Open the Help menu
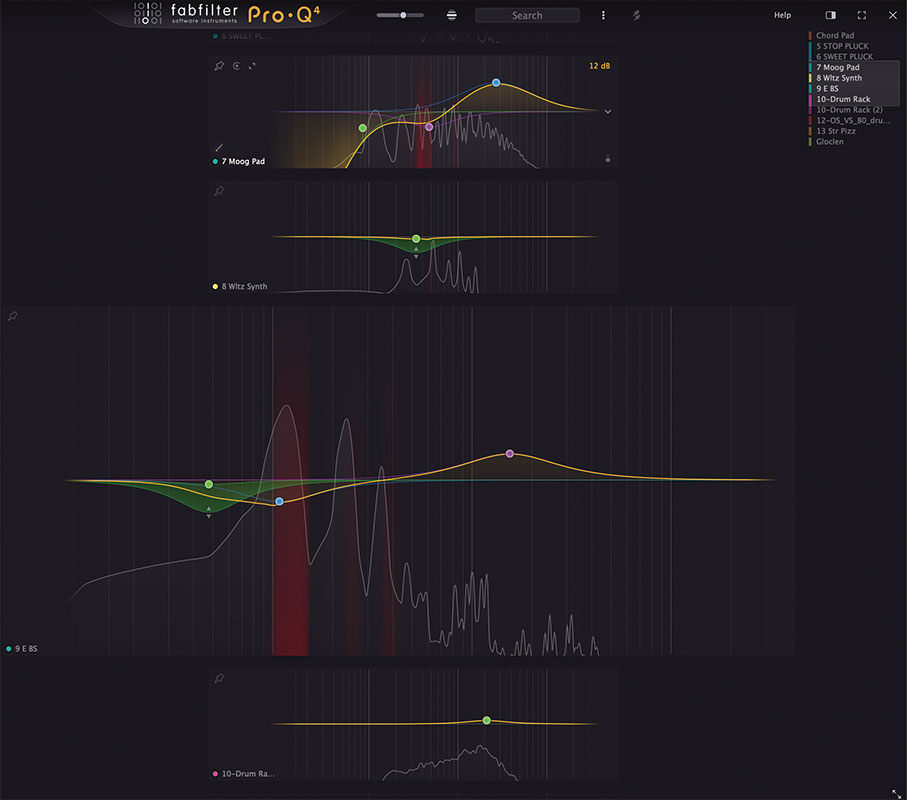The image size is (907, 800). tap(782, 15)
